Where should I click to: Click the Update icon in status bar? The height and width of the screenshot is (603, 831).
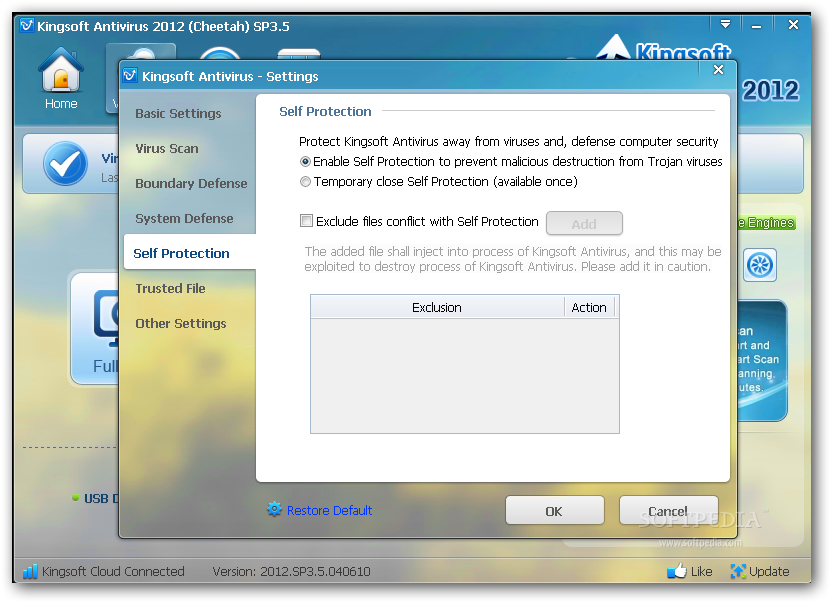click(738, 571)
